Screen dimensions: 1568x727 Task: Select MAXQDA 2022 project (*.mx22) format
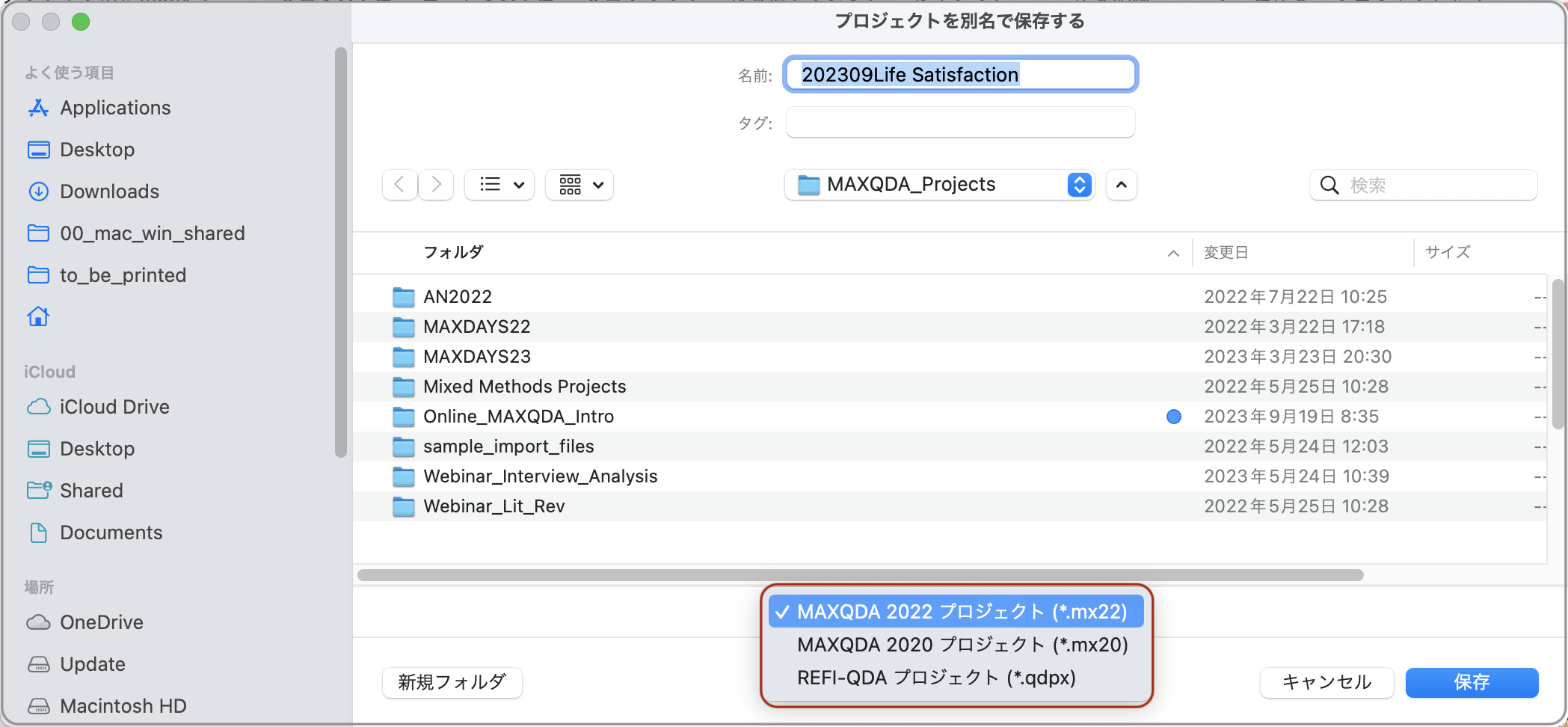coord(962,612)
